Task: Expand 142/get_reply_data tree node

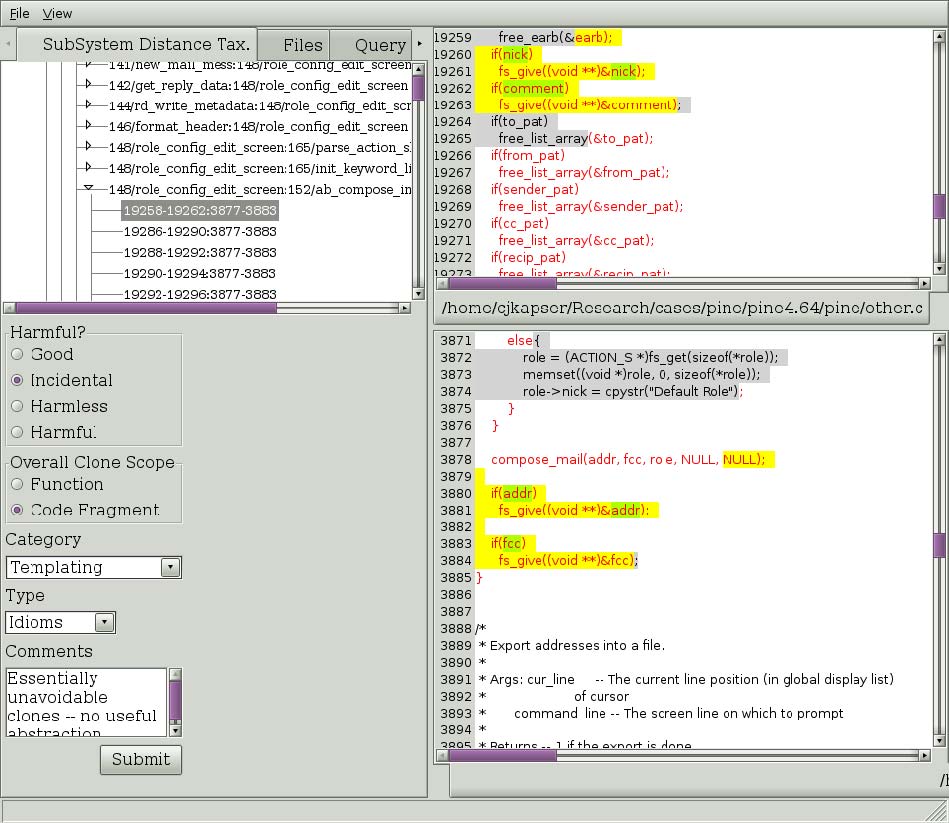Action: click(x=88, y=84)
